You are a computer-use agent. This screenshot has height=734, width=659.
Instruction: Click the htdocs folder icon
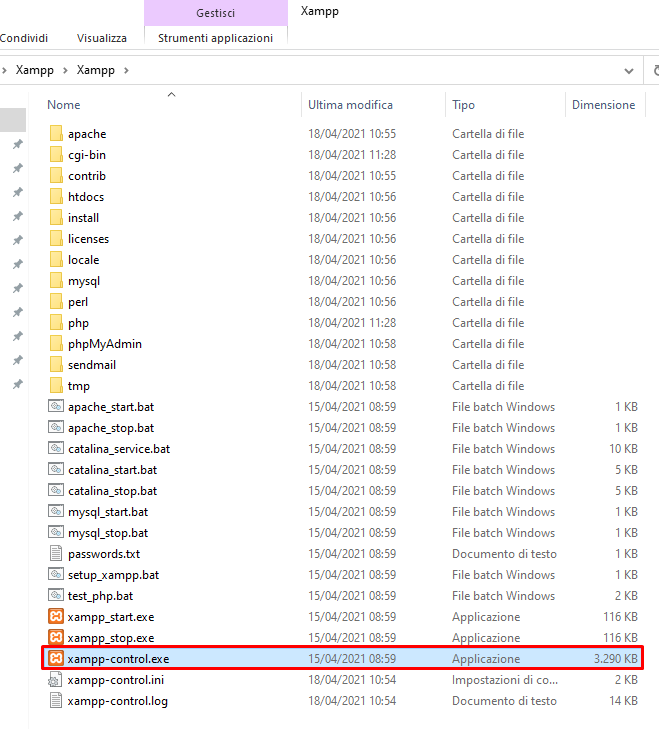tap(56, 196)
